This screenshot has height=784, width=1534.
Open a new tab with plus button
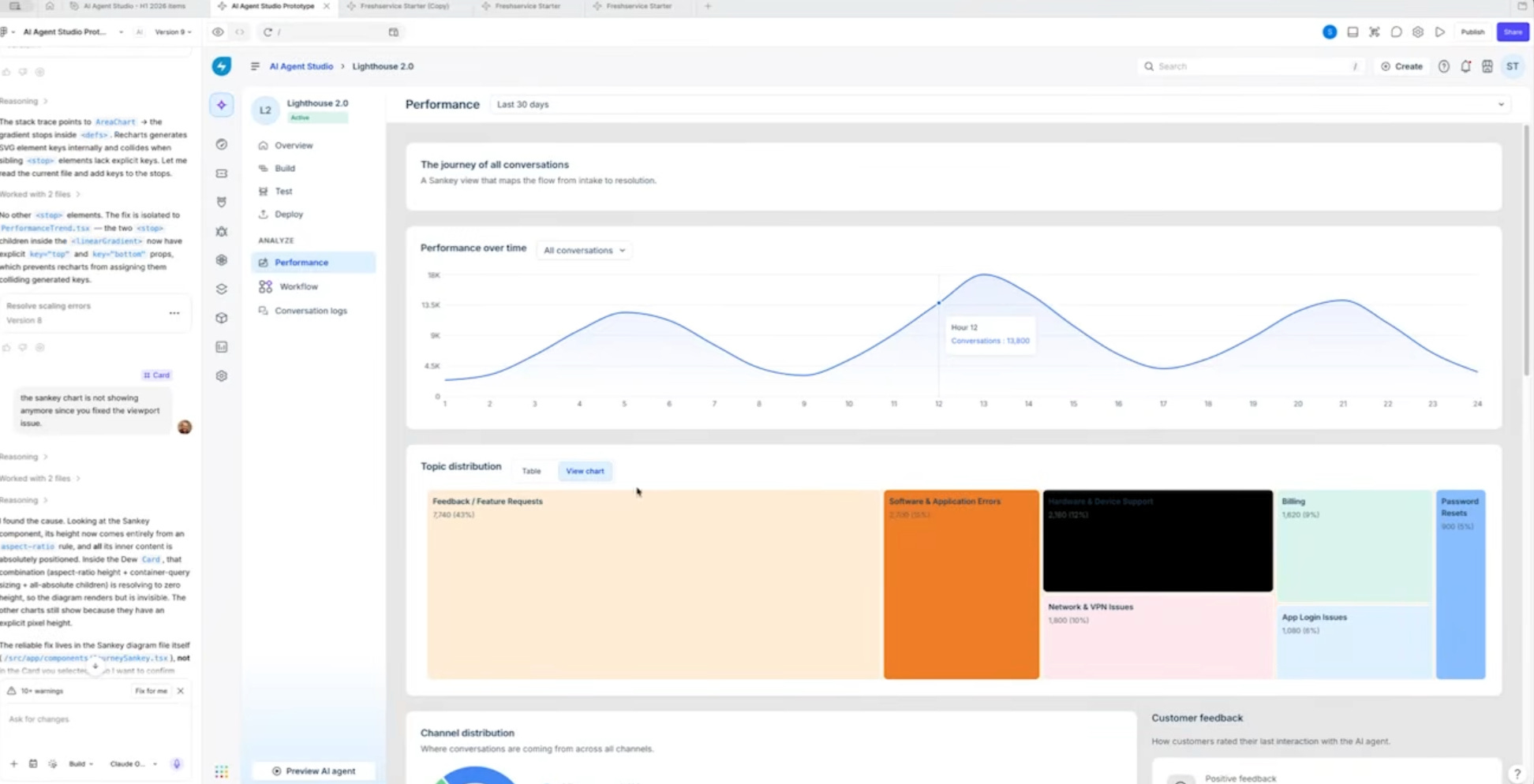click(x=708, y=6)
